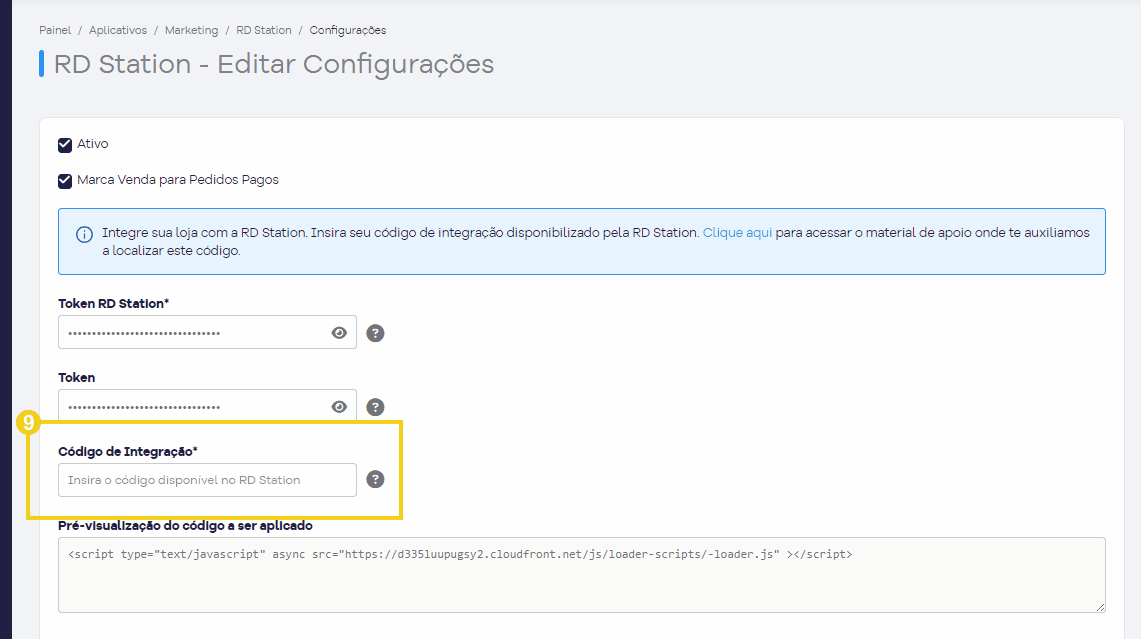This screenshot has height=639, width=1141.
Task: Open help for Token RD Station
Action: [375, 333]
